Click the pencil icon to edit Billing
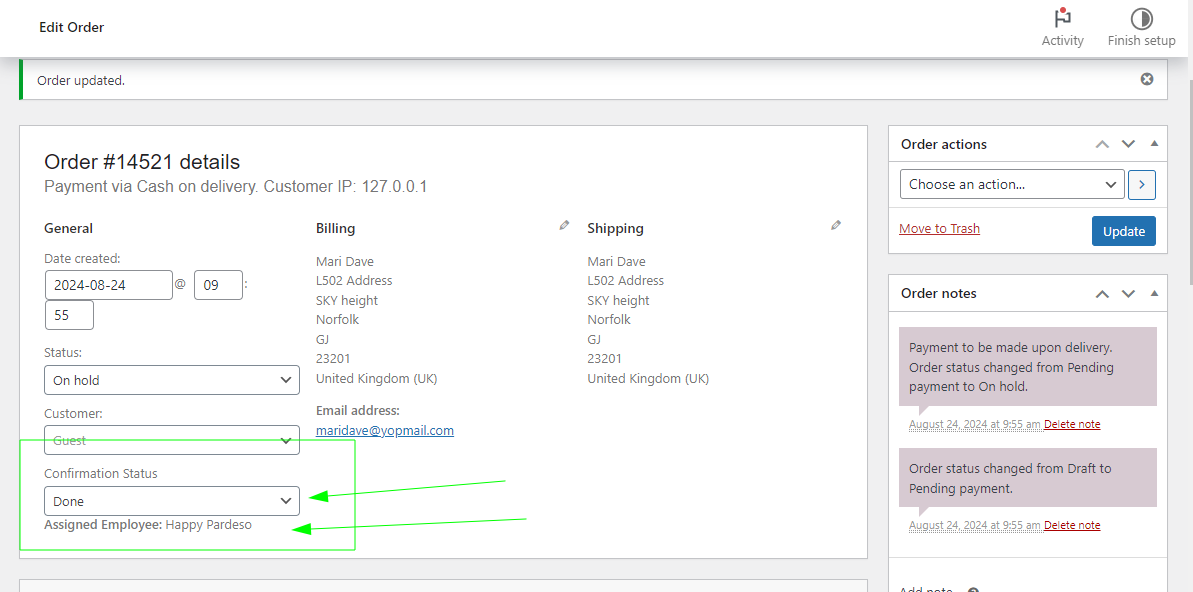1193x592 pixels. (563, 224)
